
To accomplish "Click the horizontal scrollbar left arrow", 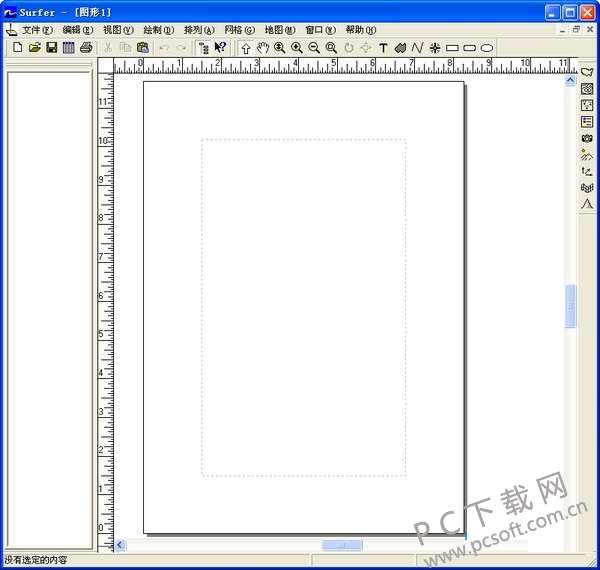I will coord(120,545).
